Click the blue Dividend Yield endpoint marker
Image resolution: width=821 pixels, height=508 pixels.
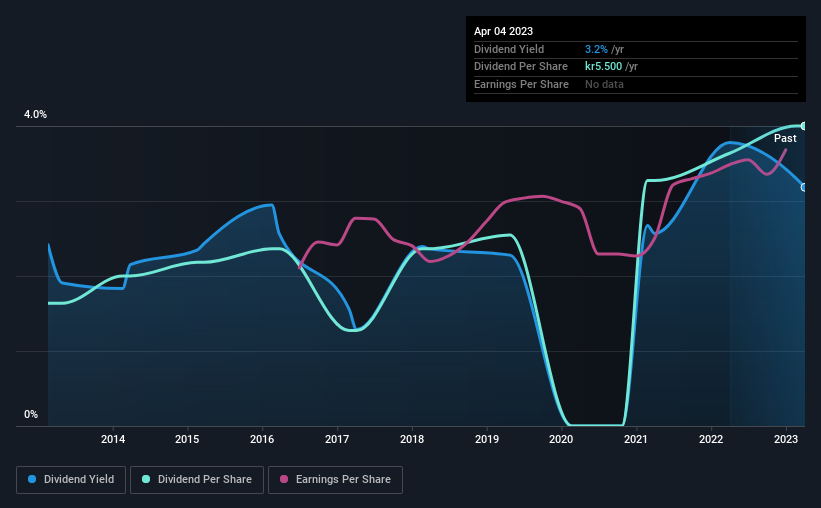(804, 187)
